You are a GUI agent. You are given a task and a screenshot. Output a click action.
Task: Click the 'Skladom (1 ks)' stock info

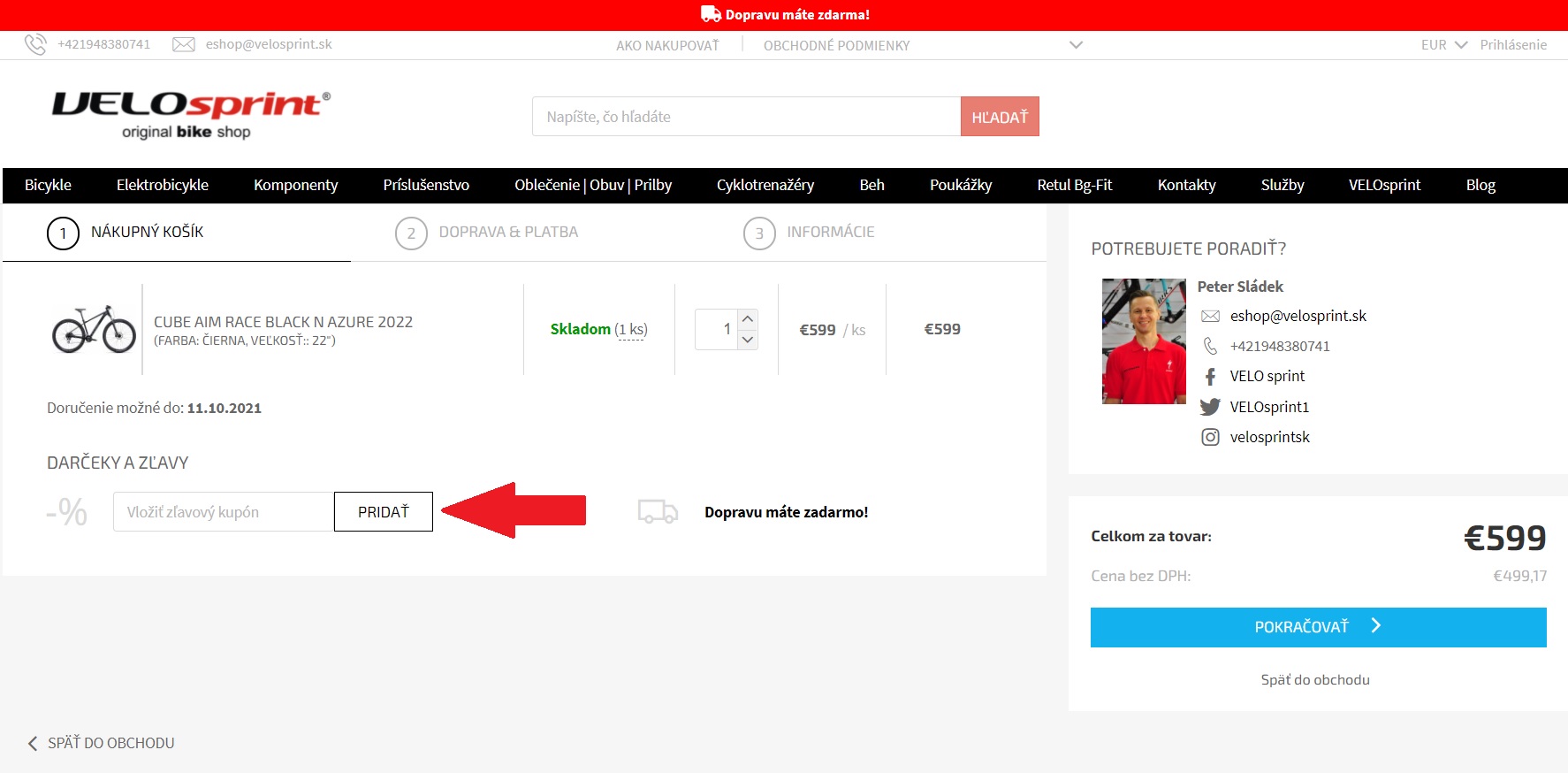(x=598, y=329)
